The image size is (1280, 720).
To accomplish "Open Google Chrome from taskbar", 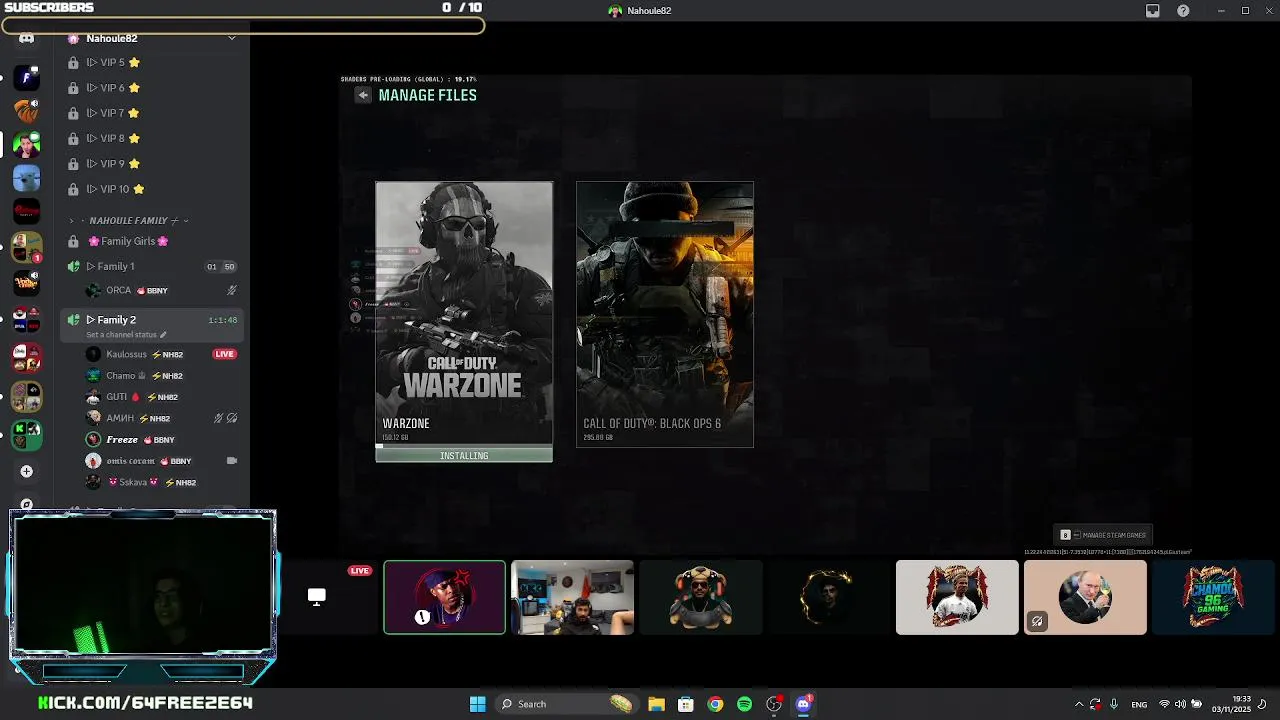I will click(715, 704).
